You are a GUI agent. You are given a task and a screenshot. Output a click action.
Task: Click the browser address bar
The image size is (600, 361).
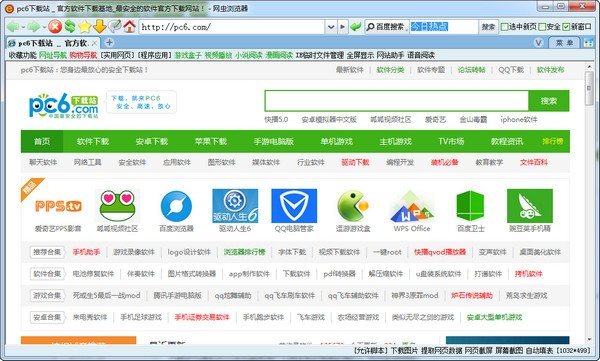coord(232,27)
